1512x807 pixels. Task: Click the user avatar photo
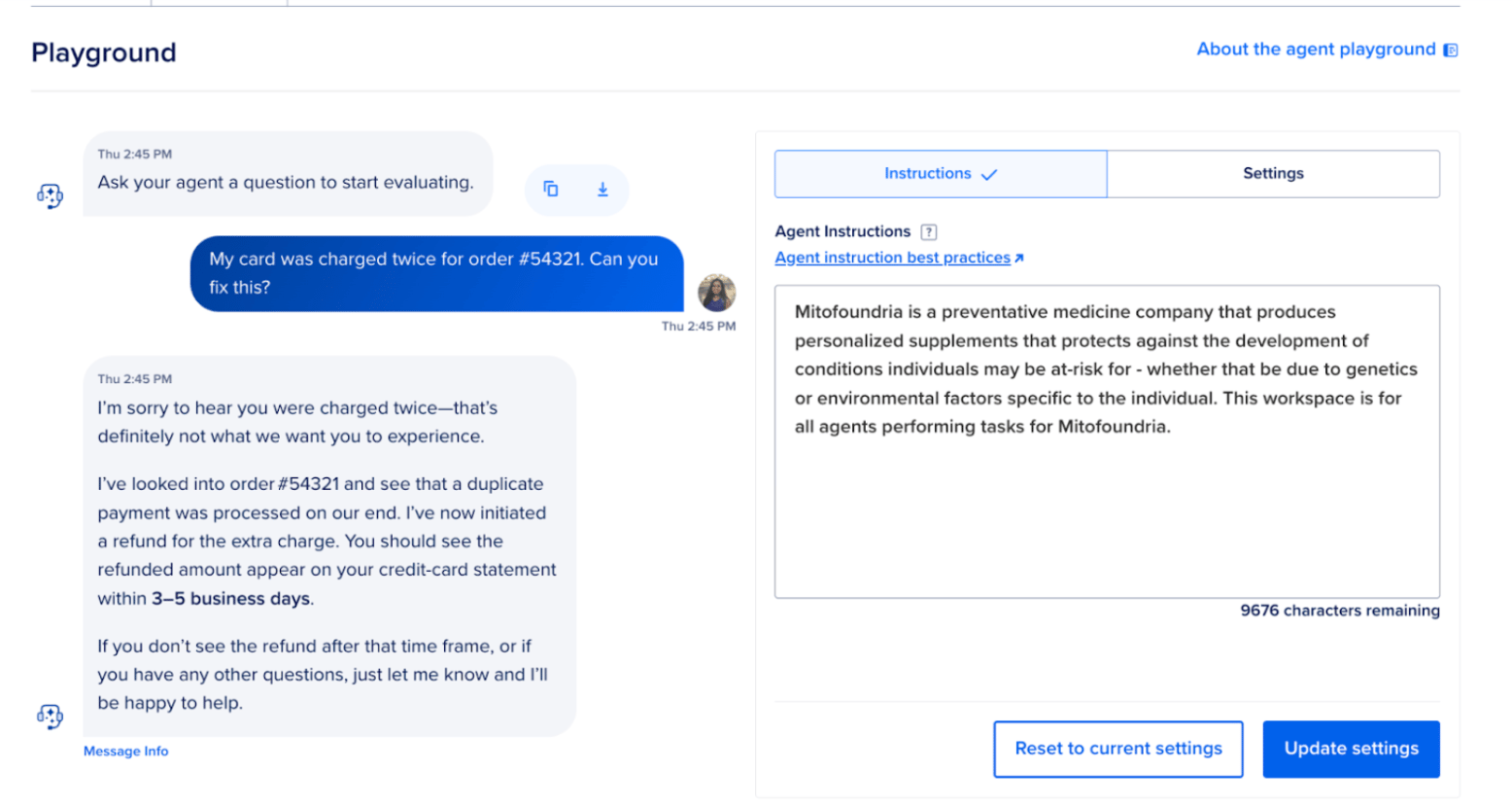click(717, 293)
